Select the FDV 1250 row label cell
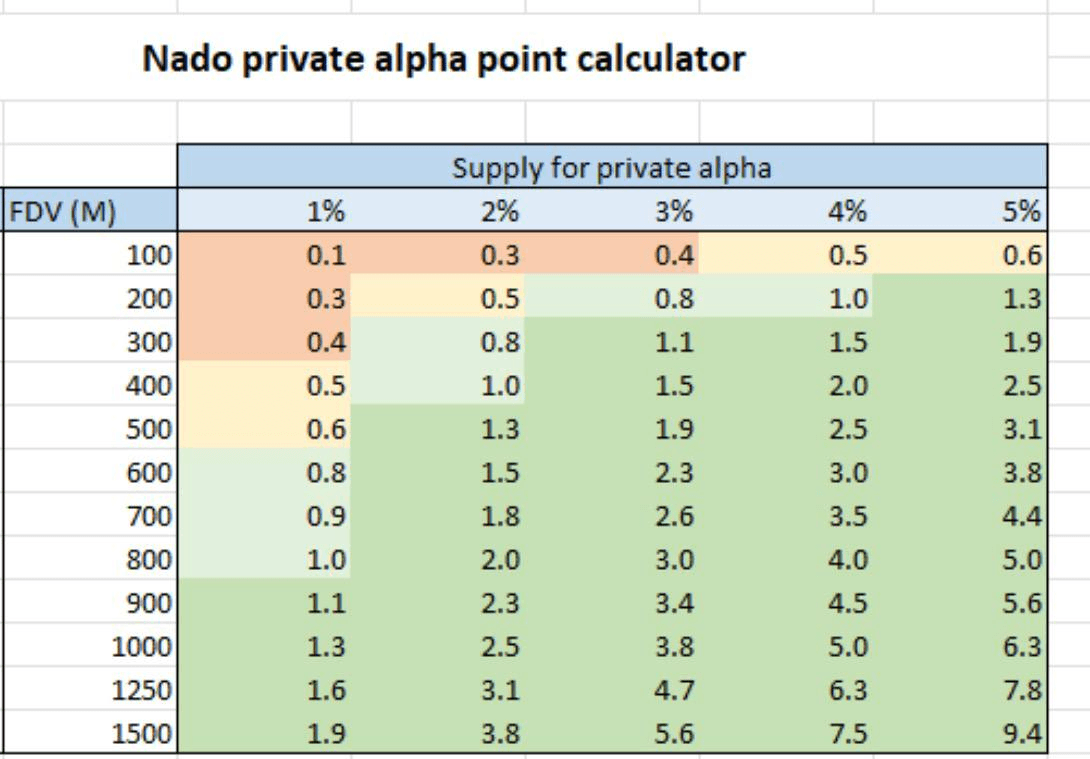The width and height of the screenshot is (1090, 759). point(89,690)
